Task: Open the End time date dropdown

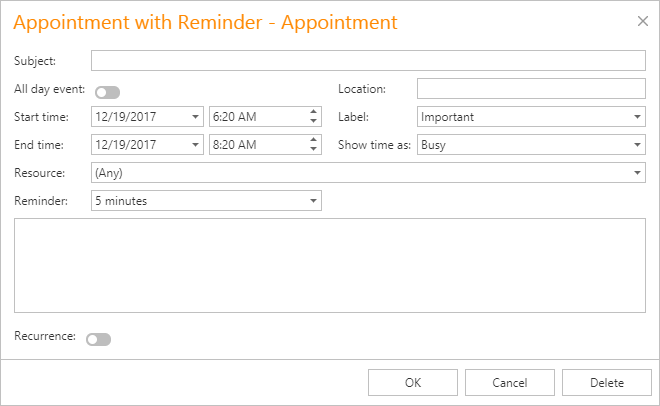Action: pyautogui.click(x=195, y=145)
